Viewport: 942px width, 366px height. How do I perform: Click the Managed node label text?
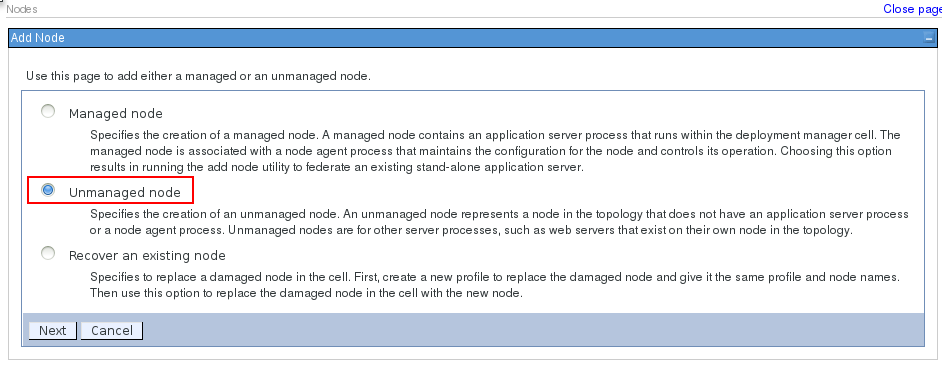click(115, 114)
